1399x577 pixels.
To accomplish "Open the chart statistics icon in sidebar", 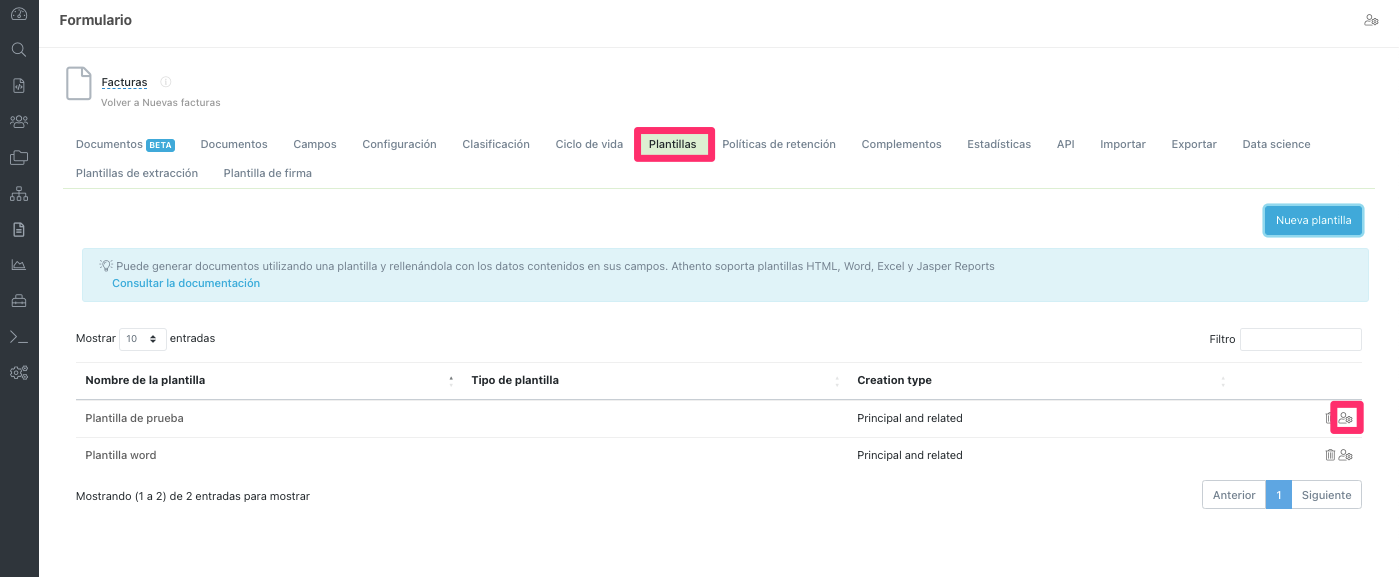I will tap(18, 265).
